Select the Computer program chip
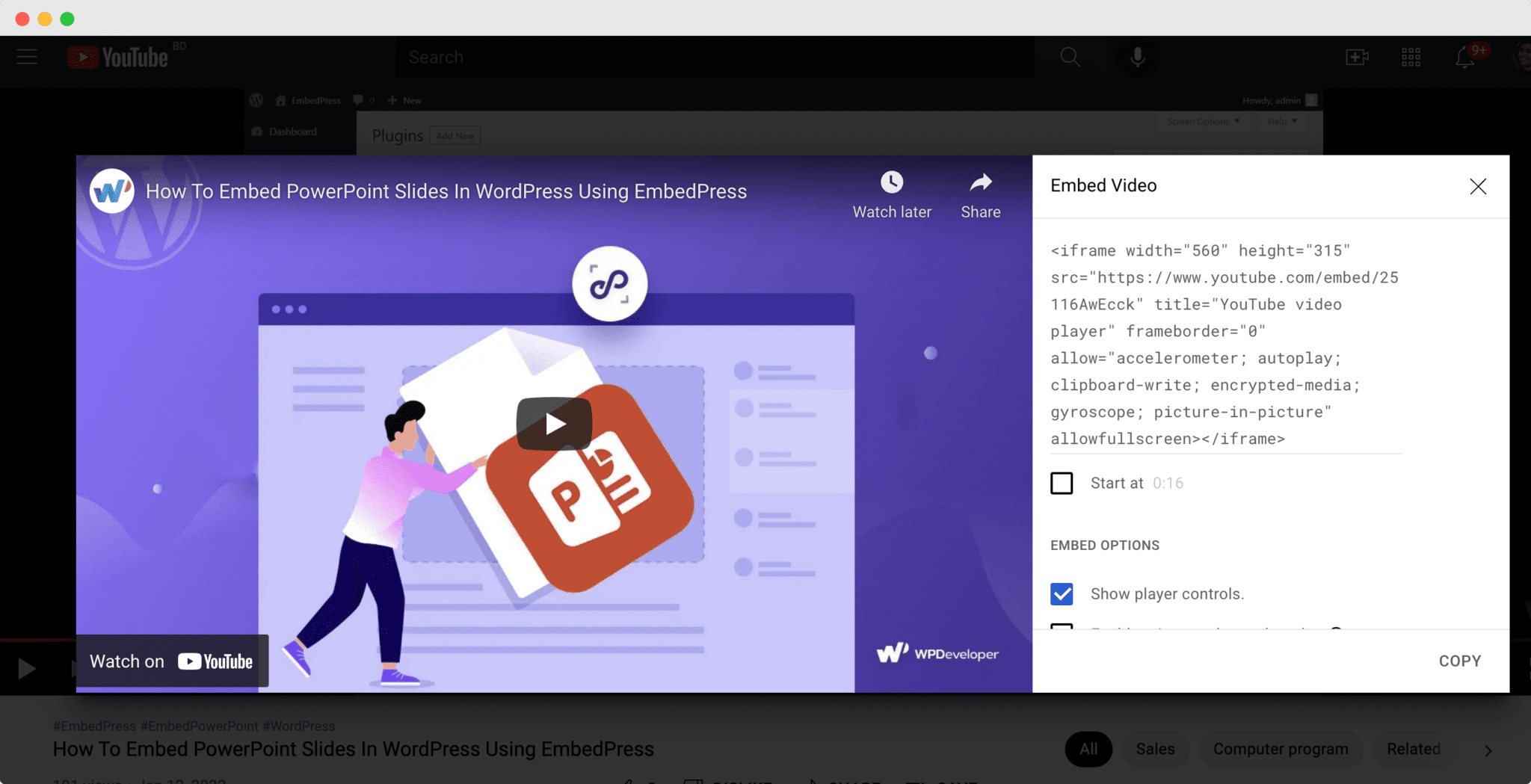 tap(1281, 749)
